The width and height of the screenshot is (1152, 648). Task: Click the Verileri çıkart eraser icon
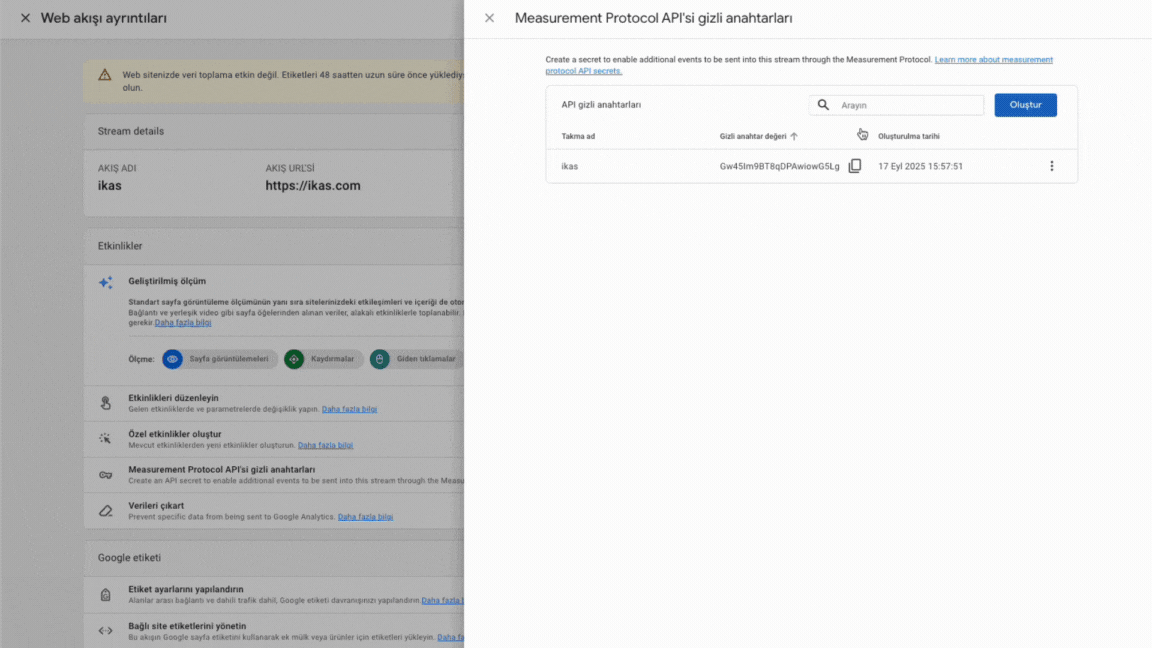[105, 511]
